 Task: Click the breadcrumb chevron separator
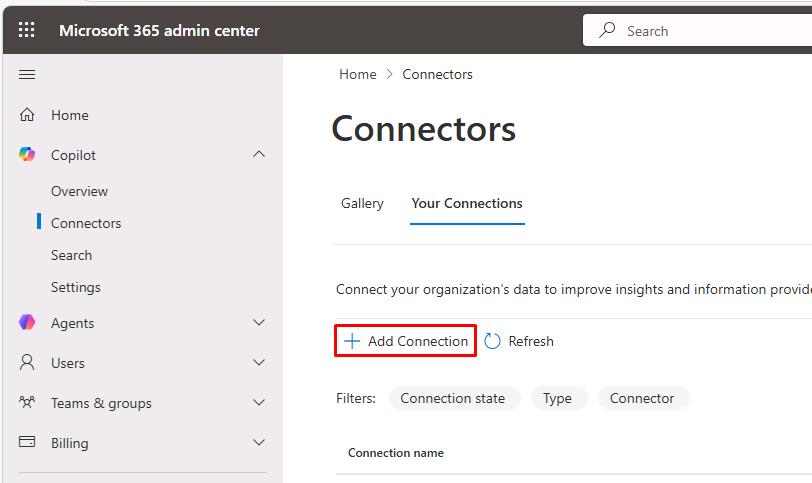coord(389,75)
